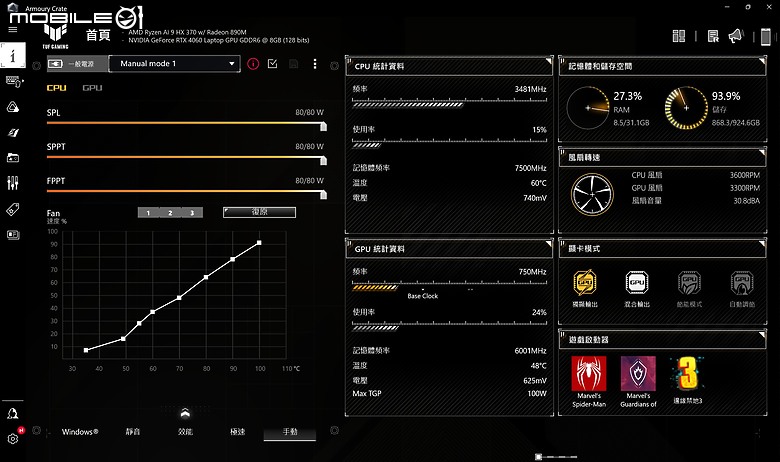
Task: Select the Windows® operating mode
Action: point(80,432)
